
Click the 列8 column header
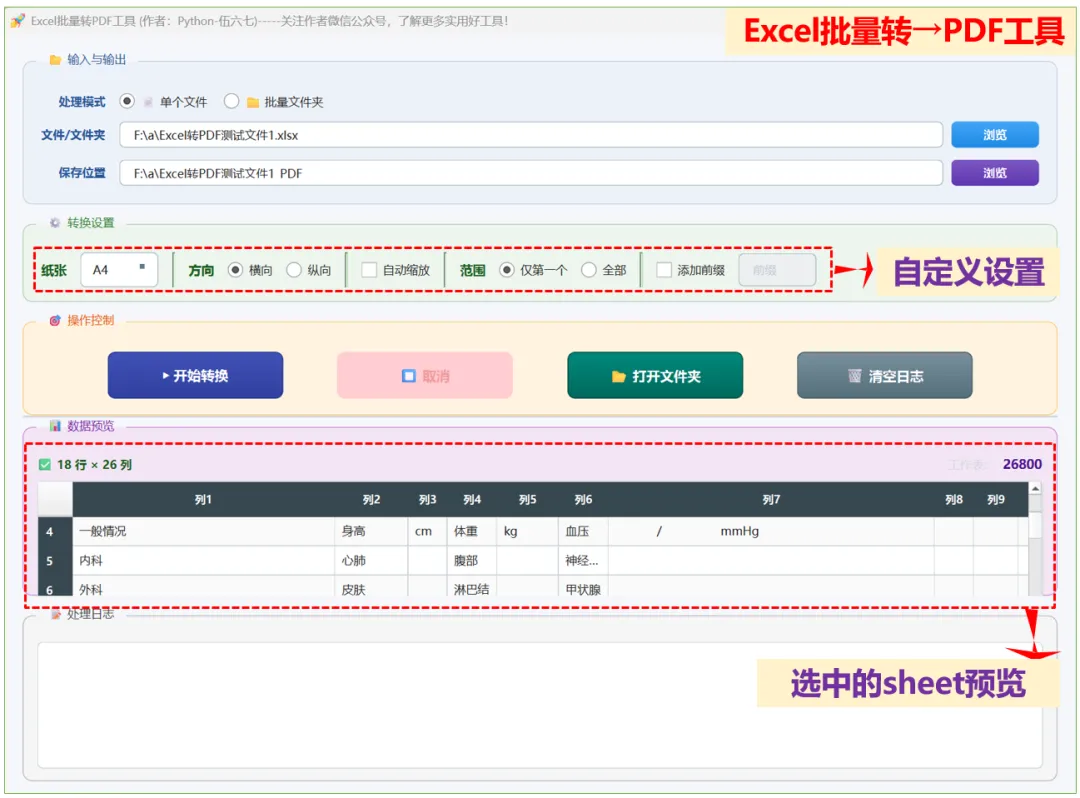954,499
